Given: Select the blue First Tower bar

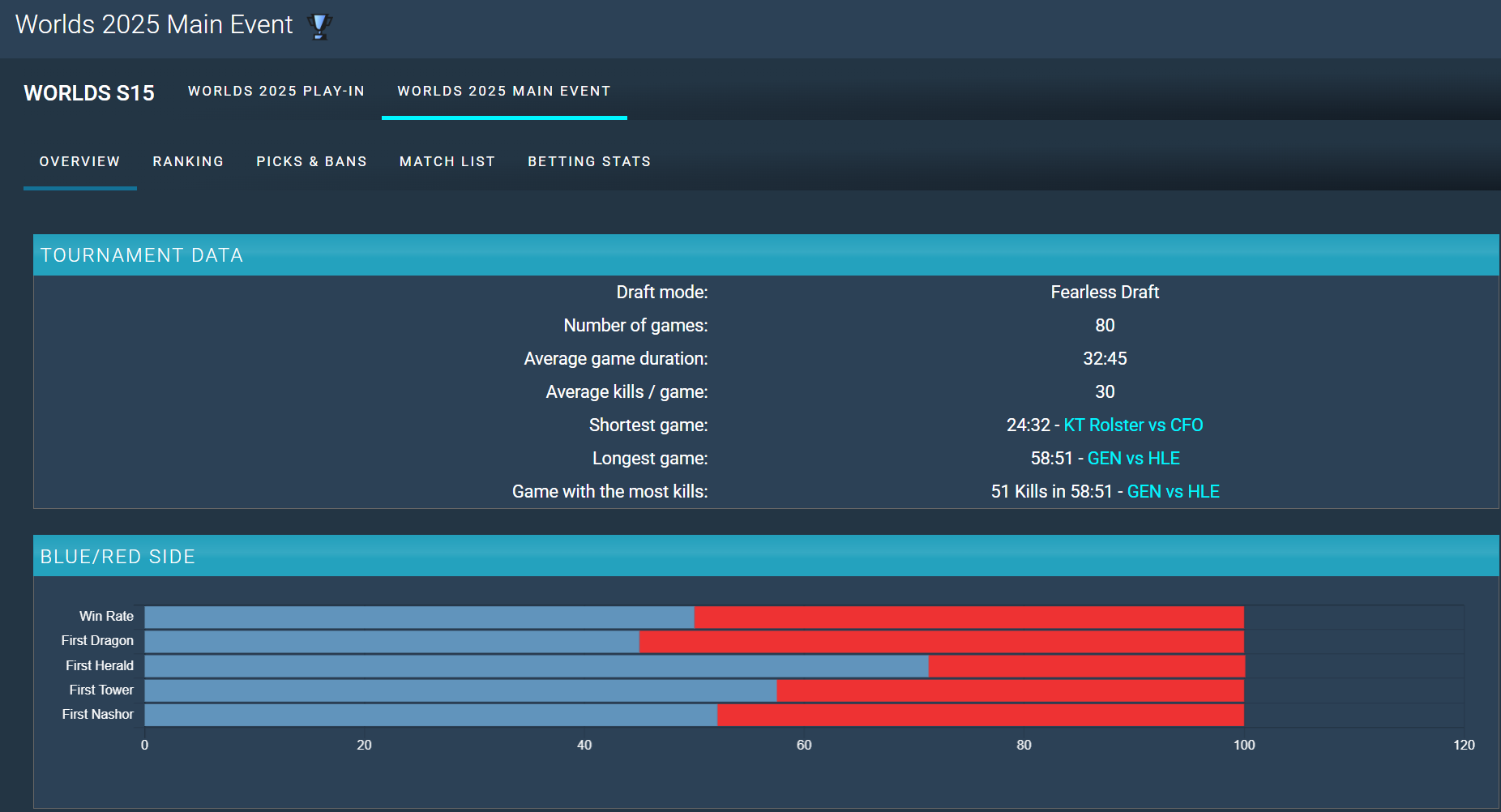Looking at the screenshot, I should tap(460, 690).
